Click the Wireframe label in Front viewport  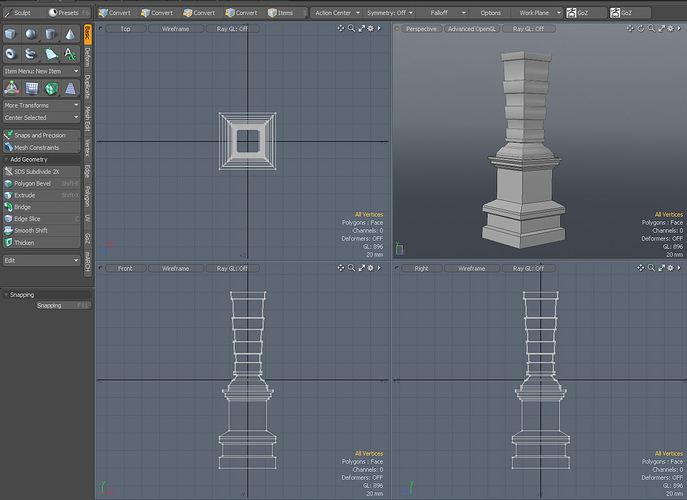tap(176, 268)
